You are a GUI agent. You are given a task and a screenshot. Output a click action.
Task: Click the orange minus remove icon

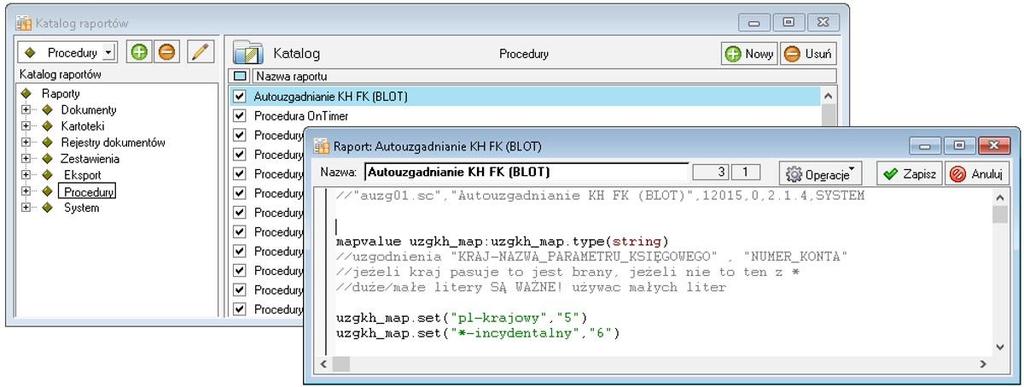(167, 52)
